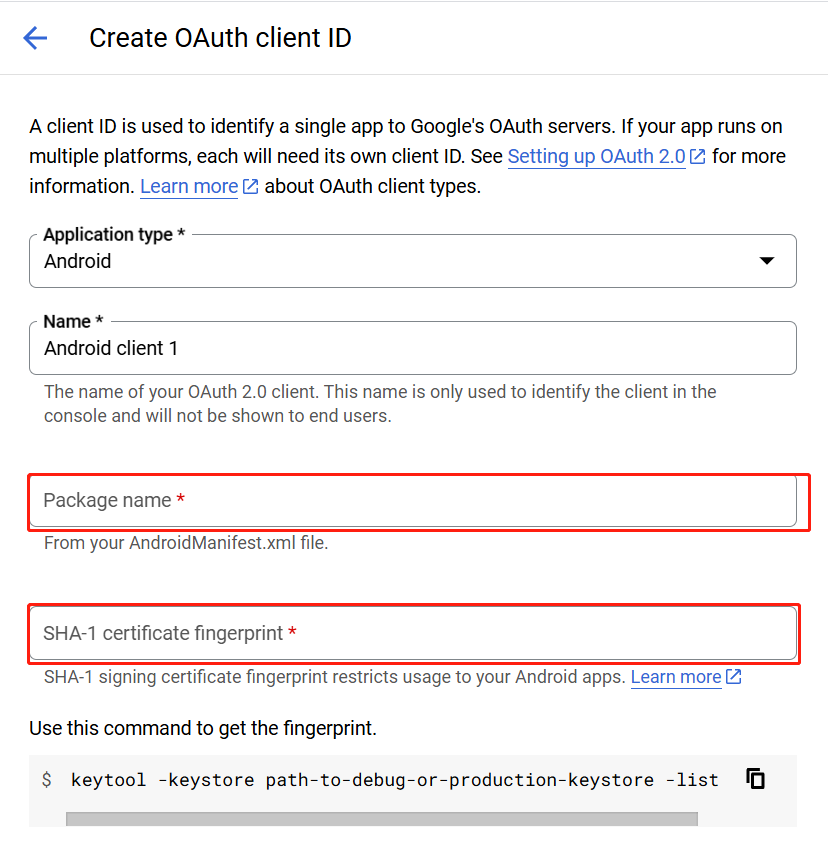This screenshot has height=845, width=828.
Task: Select the keytool command text in the code box
Action: tap(395, 779)
